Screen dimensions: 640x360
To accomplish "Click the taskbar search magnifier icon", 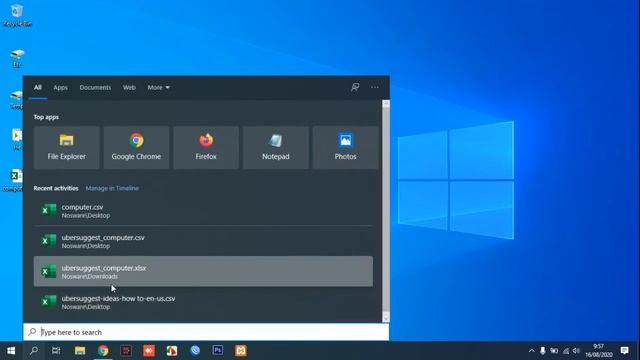I will (x=34, y=351).
